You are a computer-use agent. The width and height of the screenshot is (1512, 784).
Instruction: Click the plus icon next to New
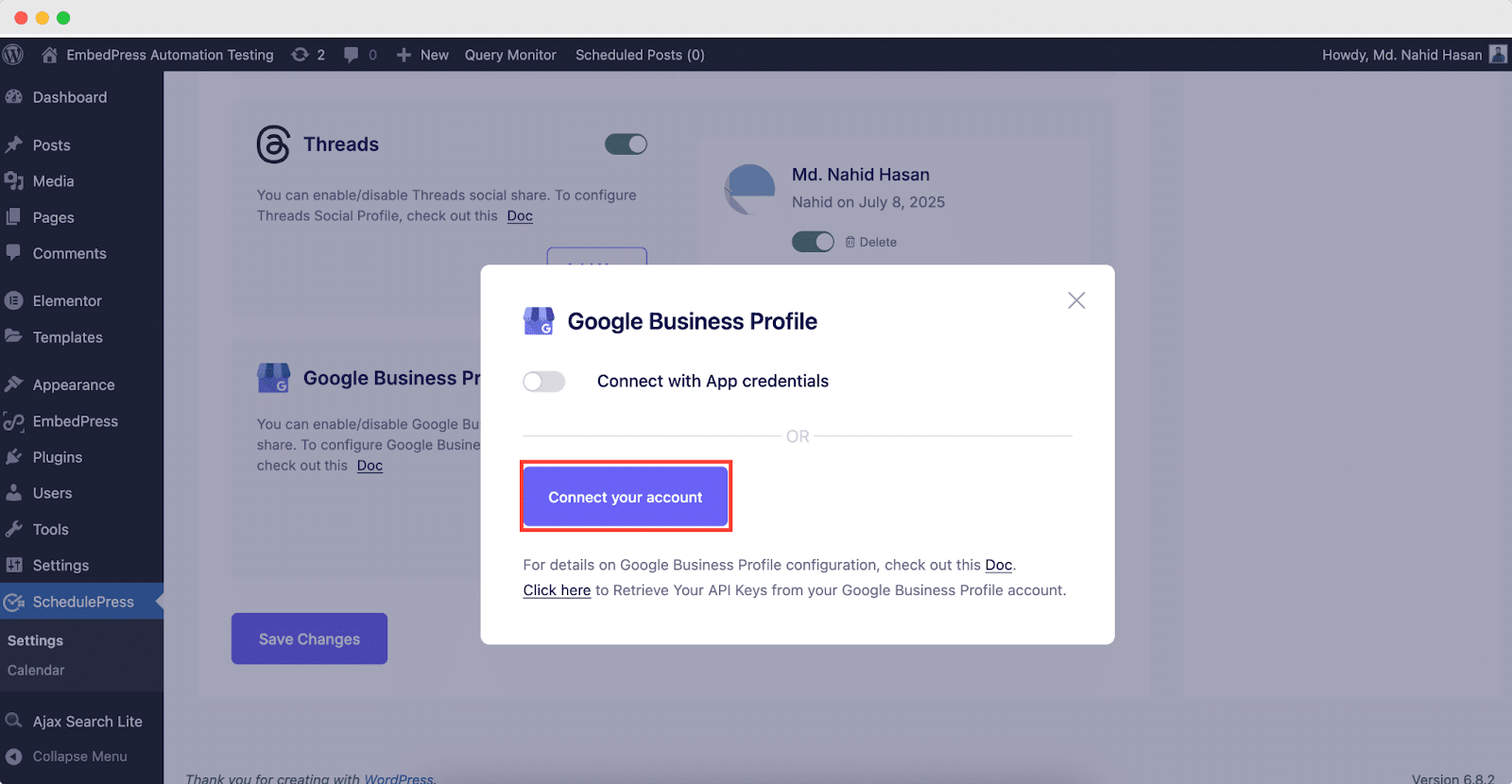click(x=404, y=55)
